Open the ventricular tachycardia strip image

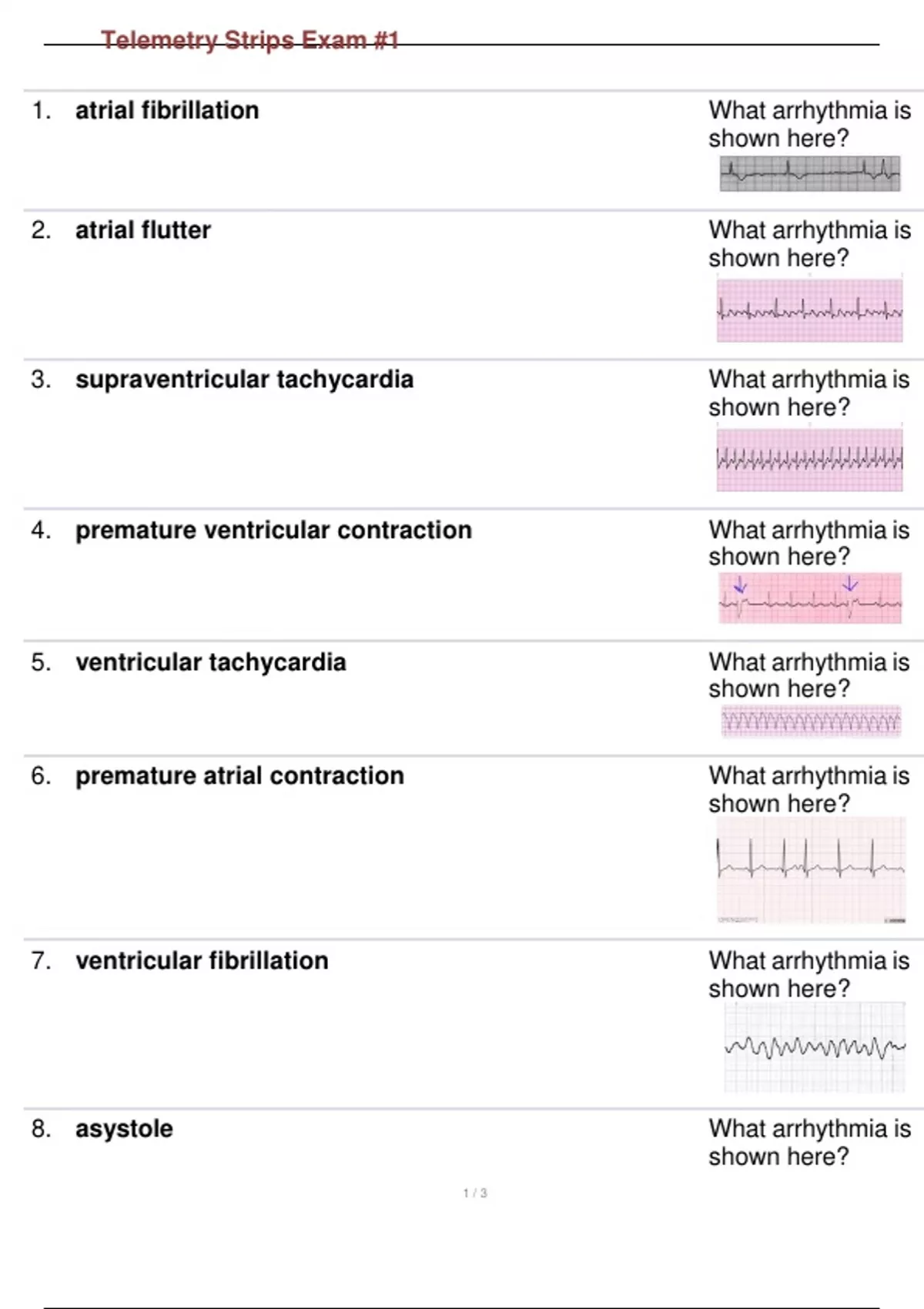coord(811,721)
